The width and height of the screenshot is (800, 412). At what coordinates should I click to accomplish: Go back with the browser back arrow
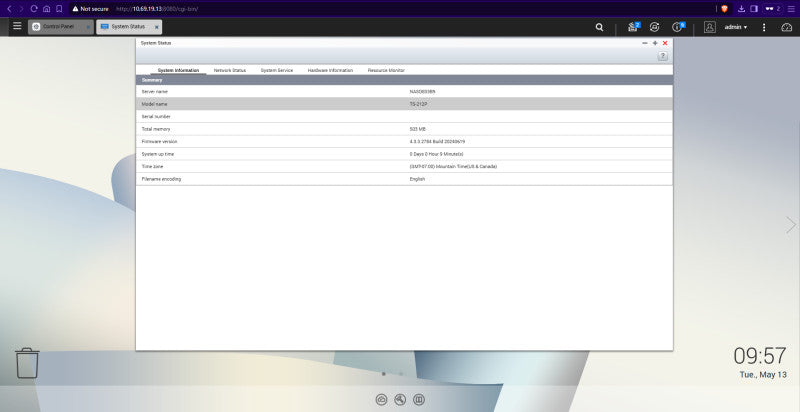(x=9, y=9)
